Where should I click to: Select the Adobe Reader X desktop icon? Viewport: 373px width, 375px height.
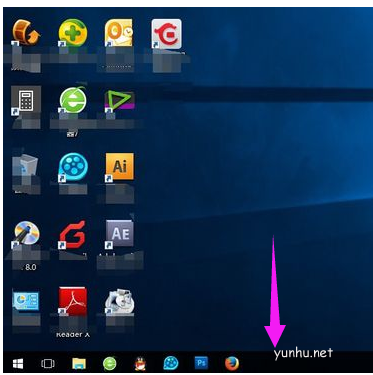[73, 302]
